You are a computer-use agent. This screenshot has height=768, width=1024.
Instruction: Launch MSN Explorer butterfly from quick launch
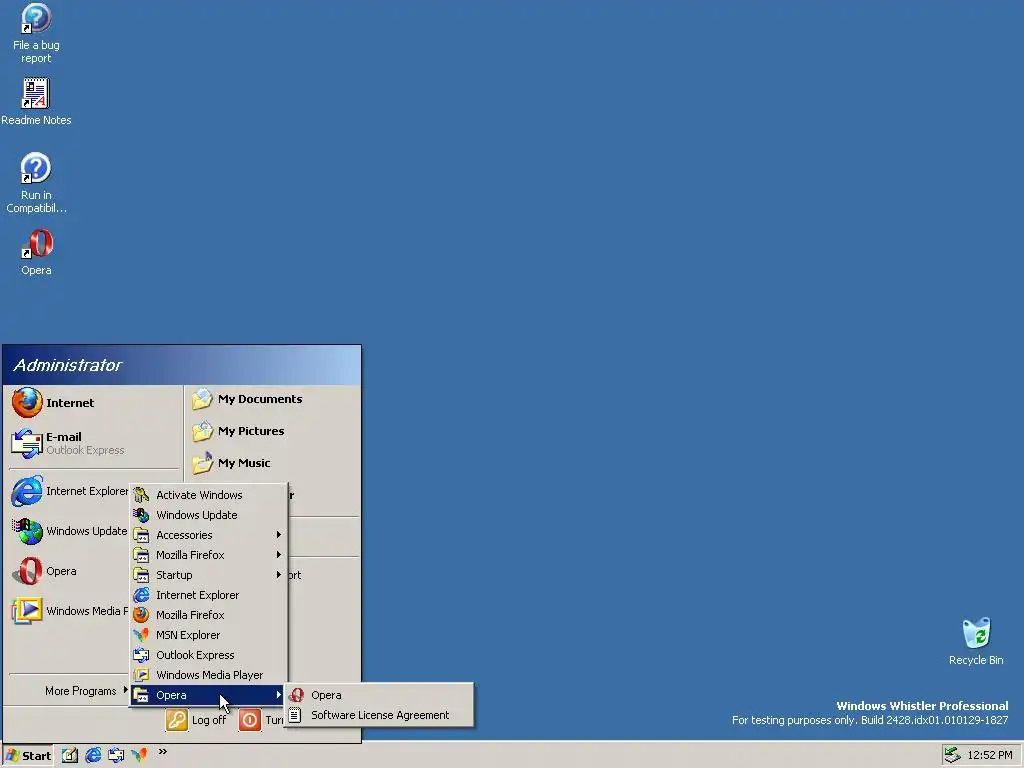pyautogui.click(x=139, y=755)
